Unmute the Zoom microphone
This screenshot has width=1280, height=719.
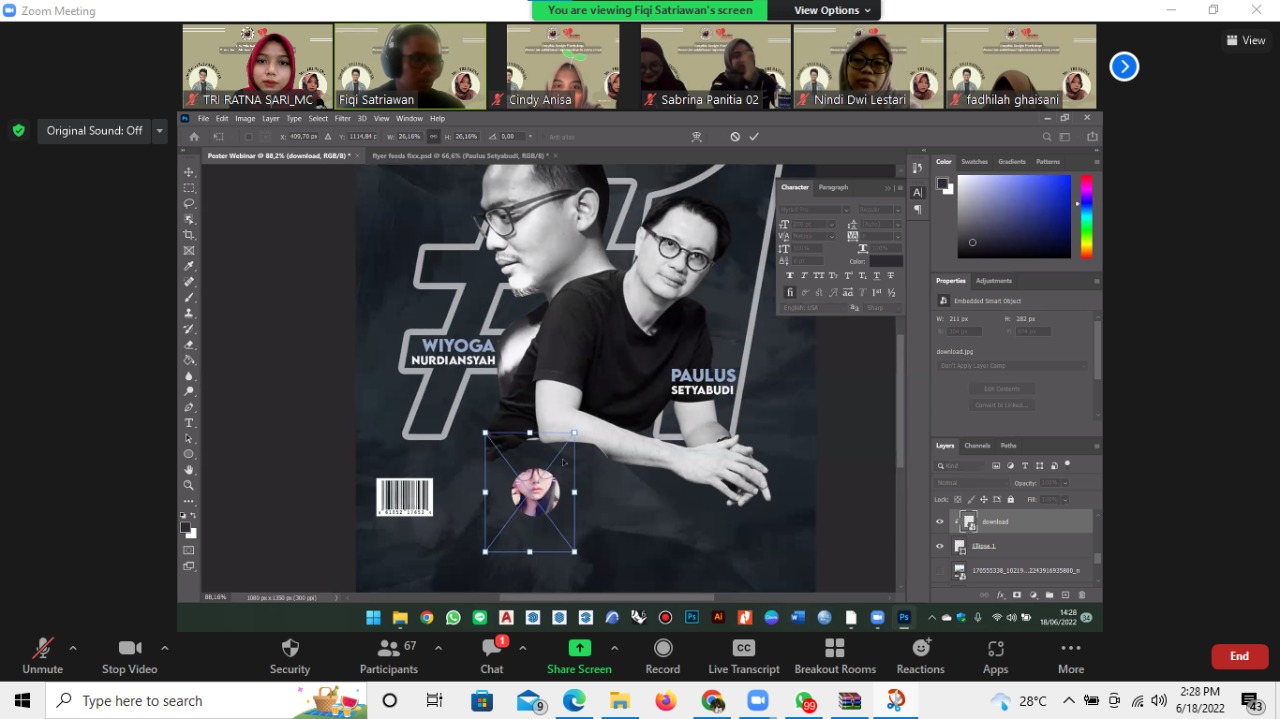[x=42, y=657]
